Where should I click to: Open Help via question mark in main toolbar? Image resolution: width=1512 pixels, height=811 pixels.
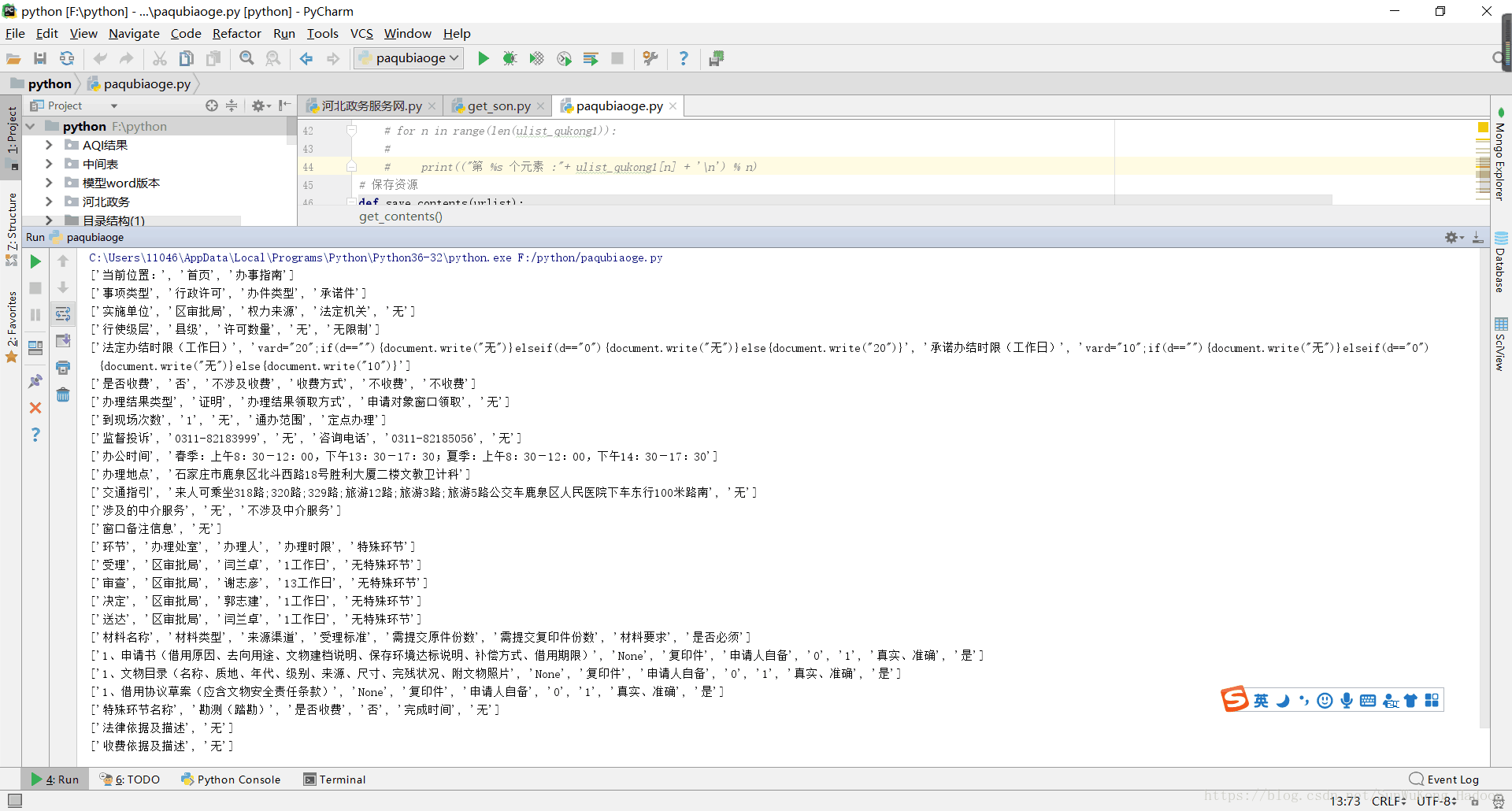tap(684, 58)
